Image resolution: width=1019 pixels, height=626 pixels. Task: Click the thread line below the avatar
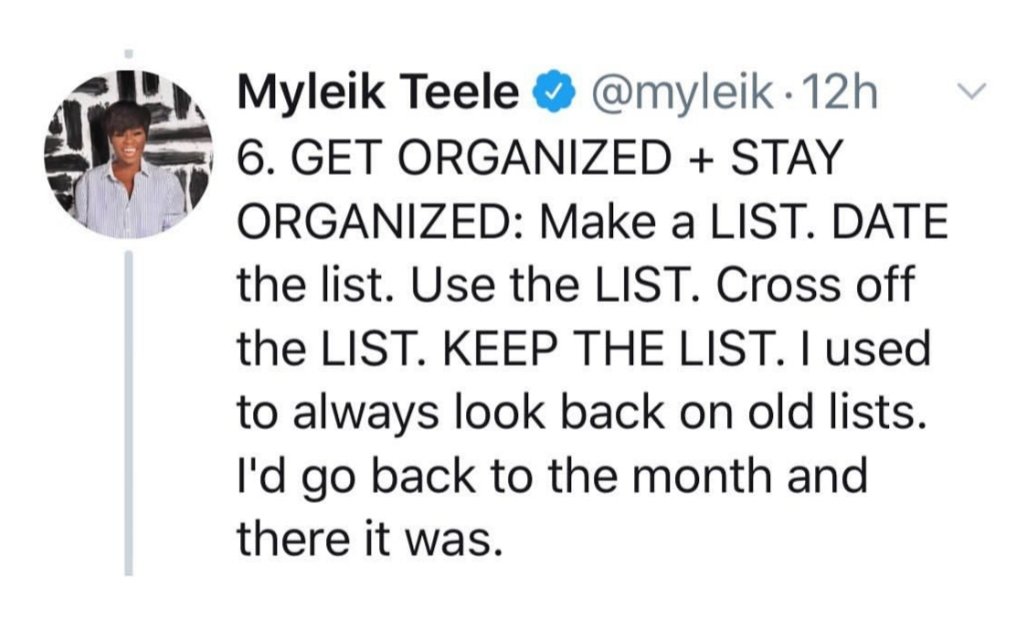(x=128, y=410)
